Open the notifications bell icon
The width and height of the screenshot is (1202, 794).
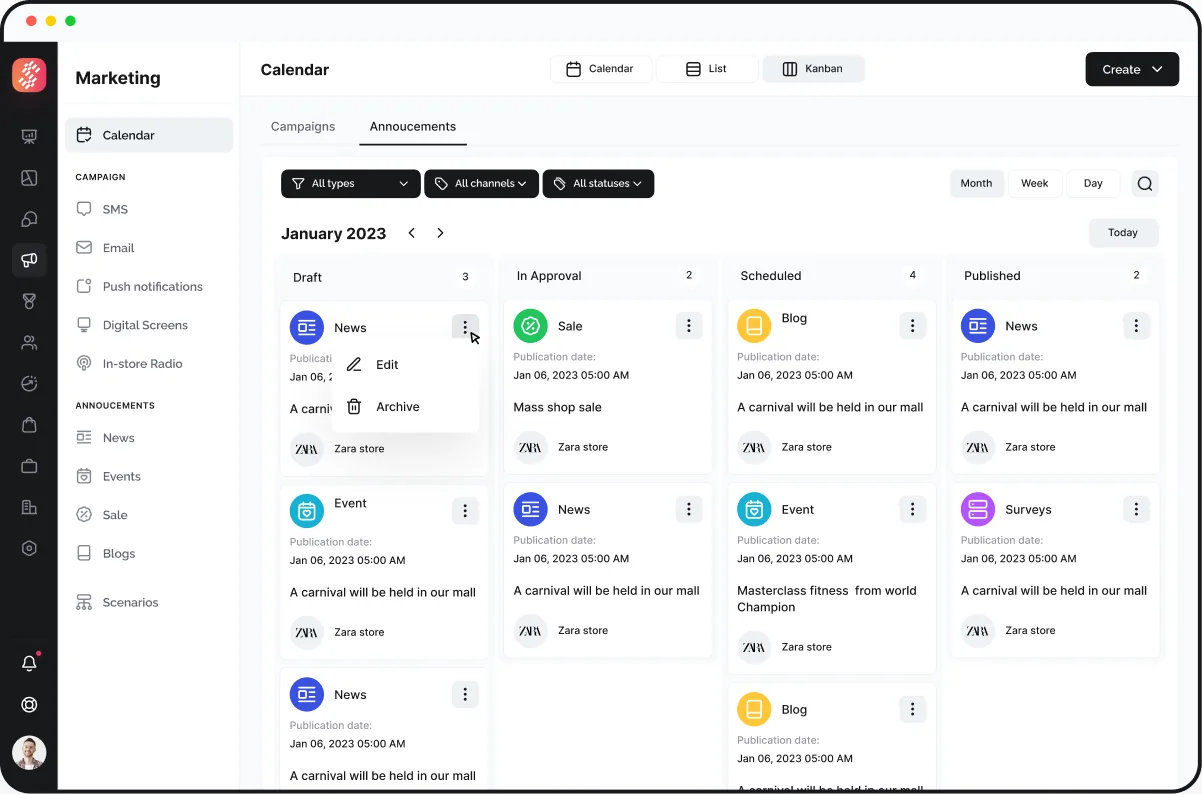29,663
